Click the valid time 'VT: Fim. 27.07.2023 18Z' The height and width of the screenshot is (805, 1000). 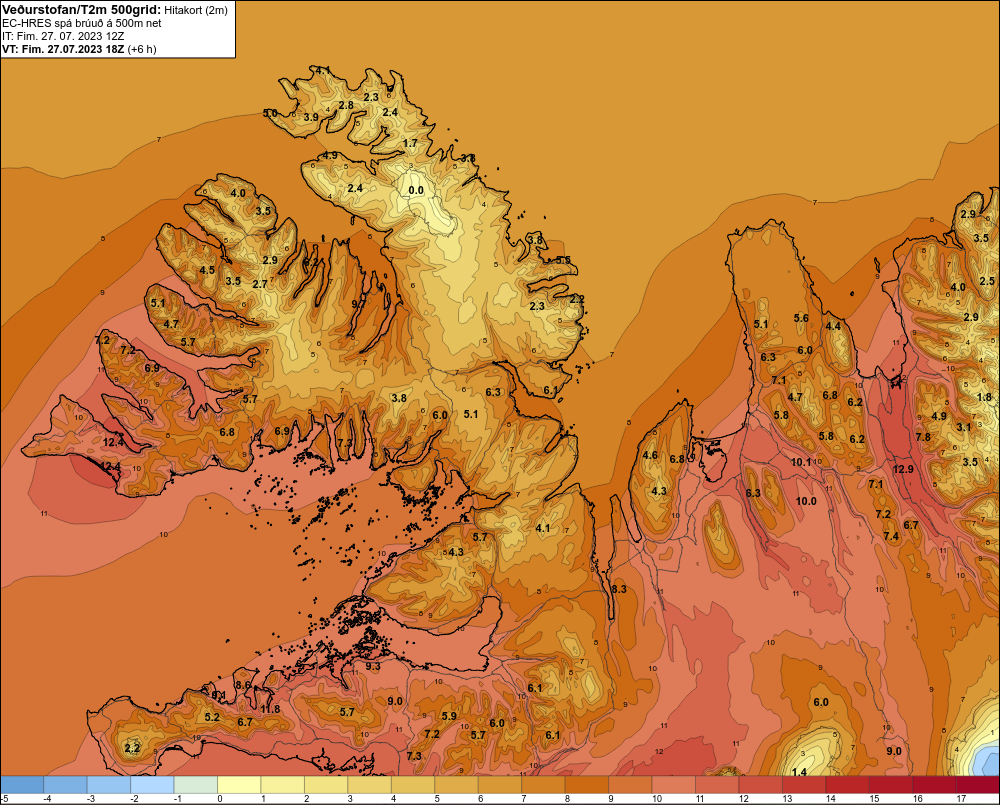63,49
